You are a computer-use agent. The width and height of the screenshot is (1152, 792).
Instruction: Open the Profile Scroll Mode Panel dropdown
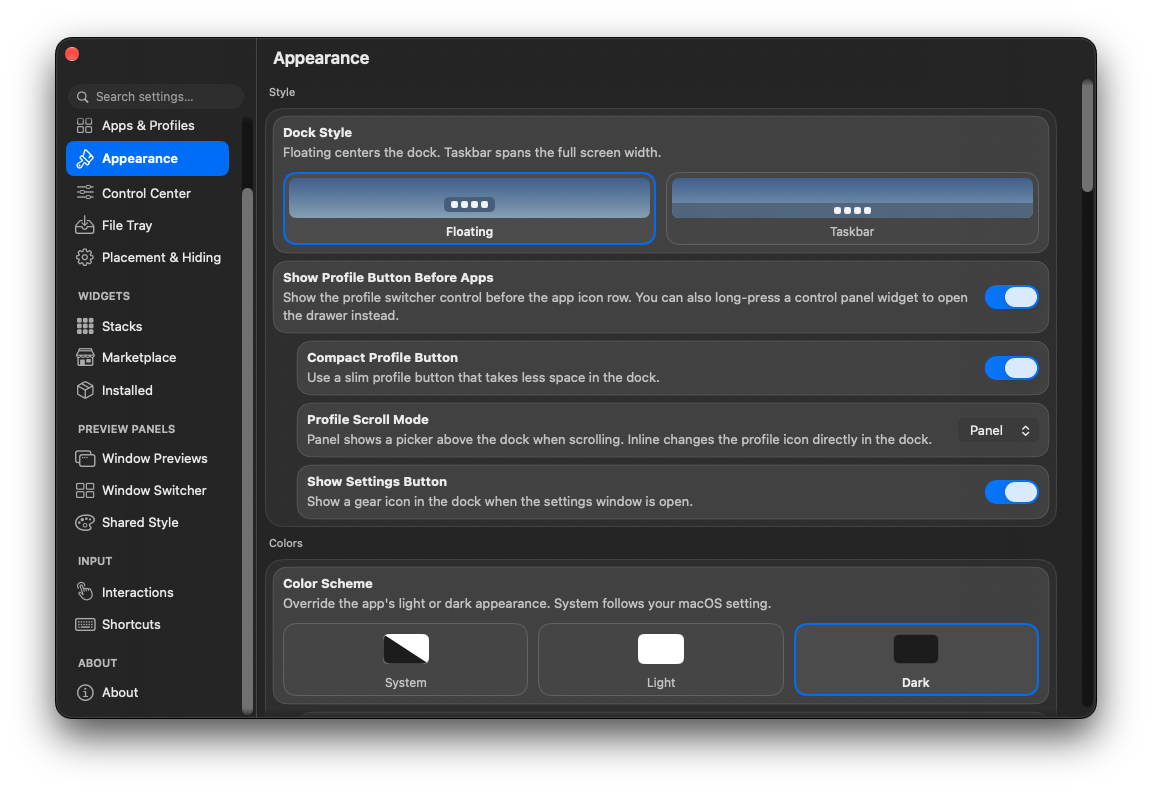998,431
